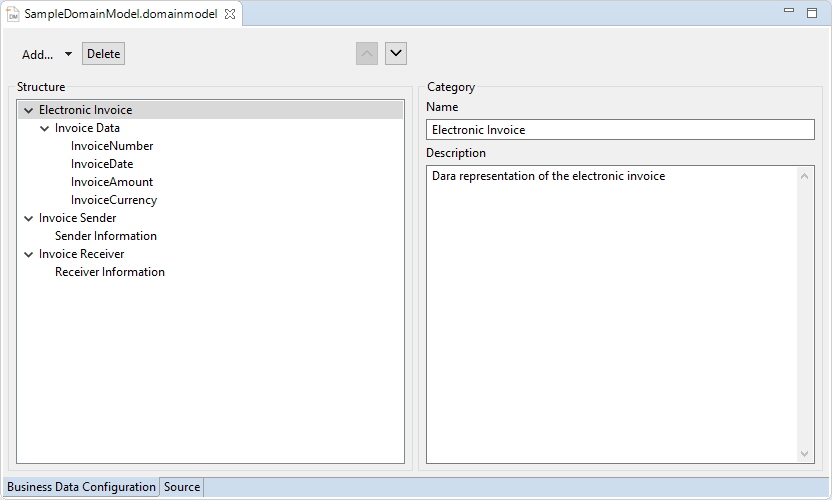Click the Name input field

point(620,130)
